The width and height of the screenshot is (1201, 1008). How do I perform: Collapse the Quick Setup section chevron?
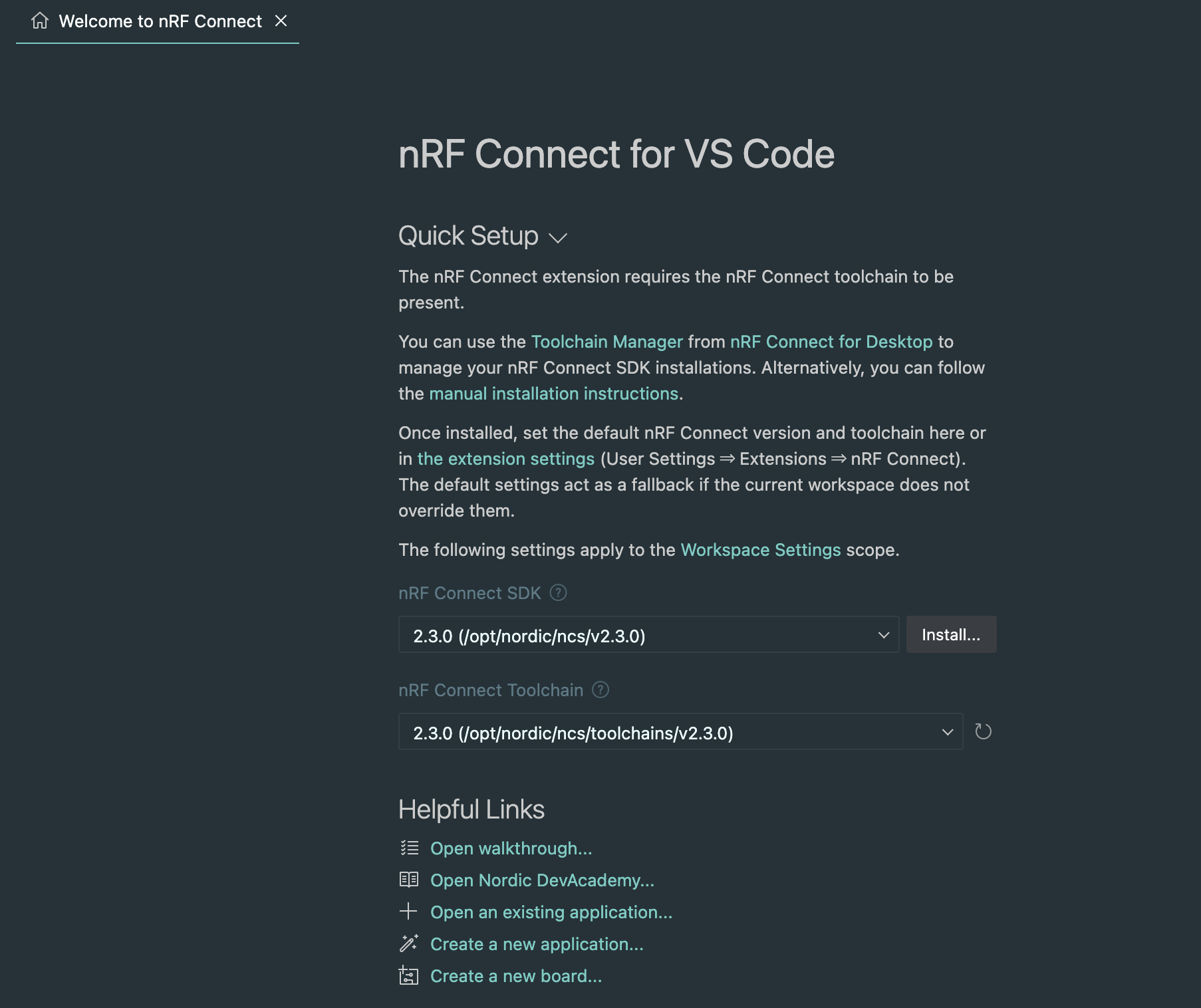coord(558,238)
